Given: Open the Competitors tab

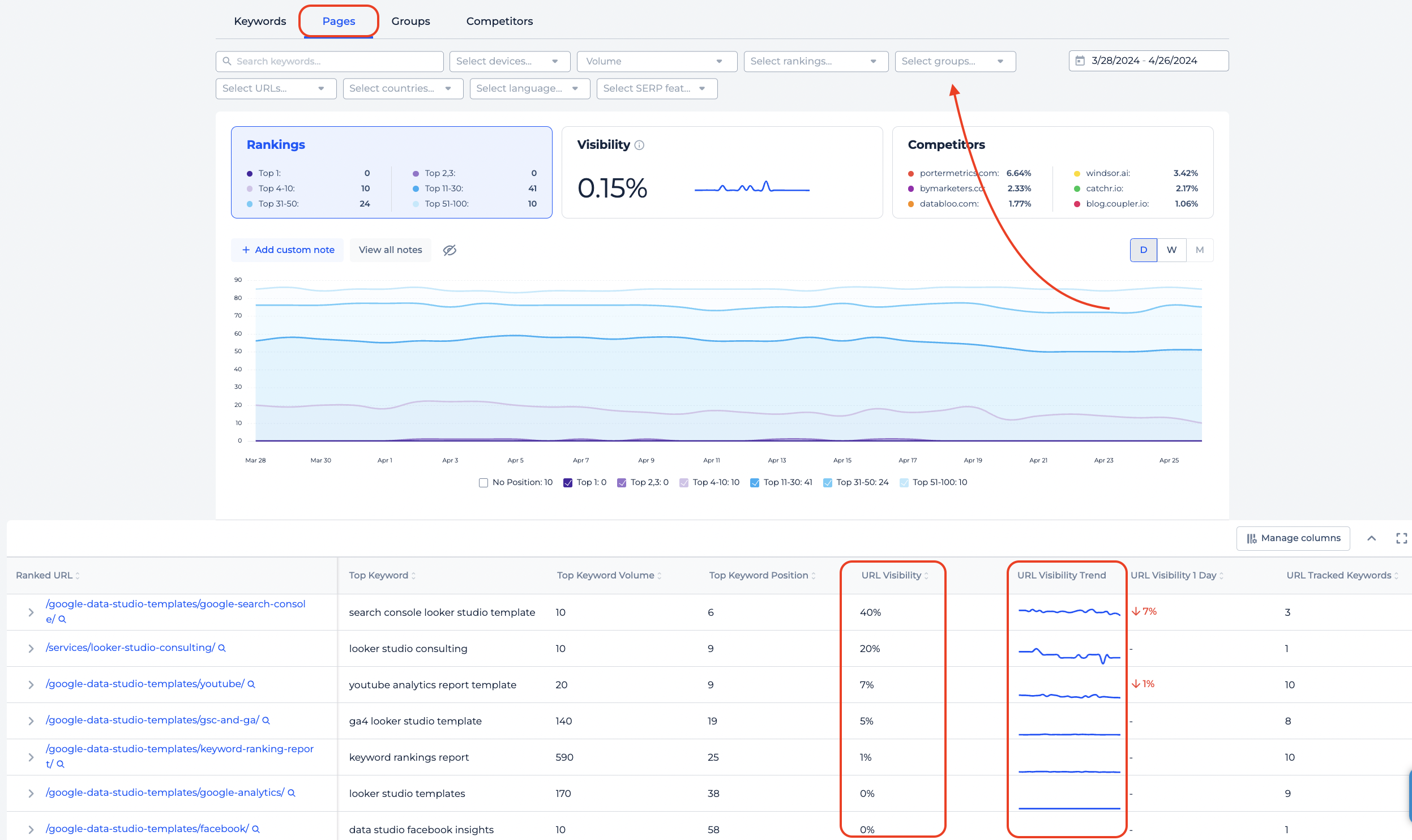Looking at the screenshot, I should pyautogui.click(x=499, y=21).
